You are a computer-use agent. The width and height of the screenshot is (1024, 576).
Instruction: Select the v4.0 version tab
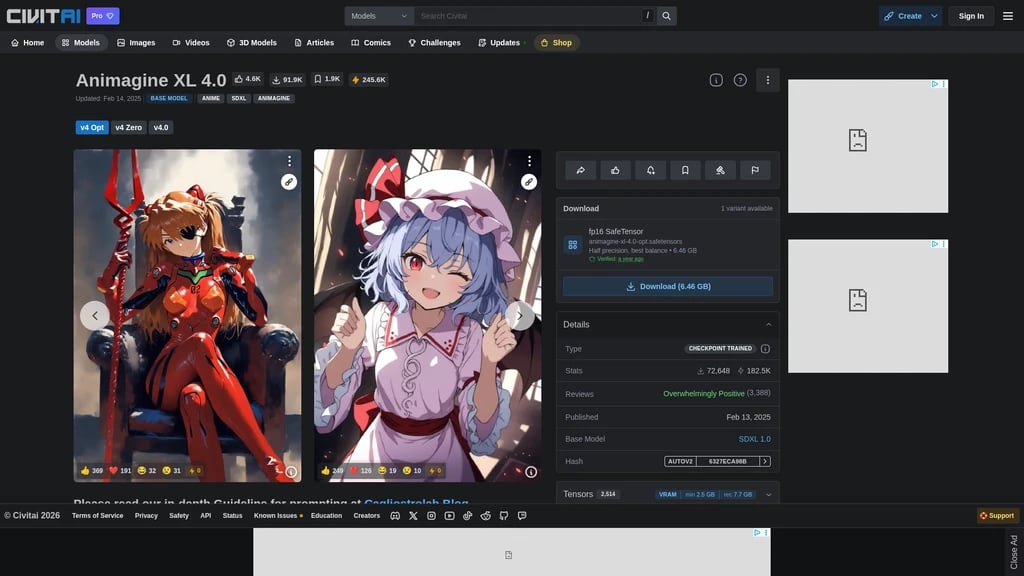pyautogui.click(x=161, y=127)
